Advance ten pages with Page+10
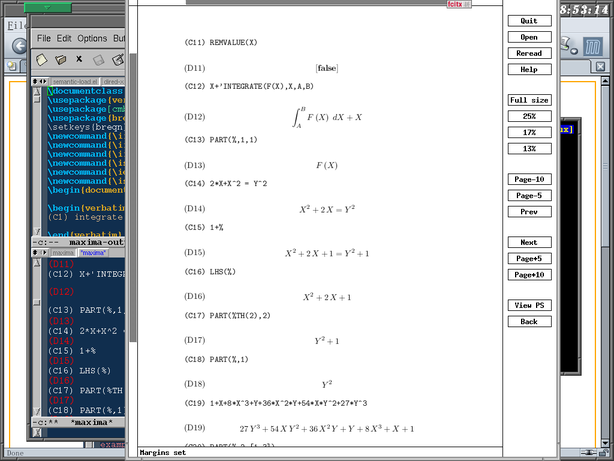614x461 pixels. click(x=529, y=275)
